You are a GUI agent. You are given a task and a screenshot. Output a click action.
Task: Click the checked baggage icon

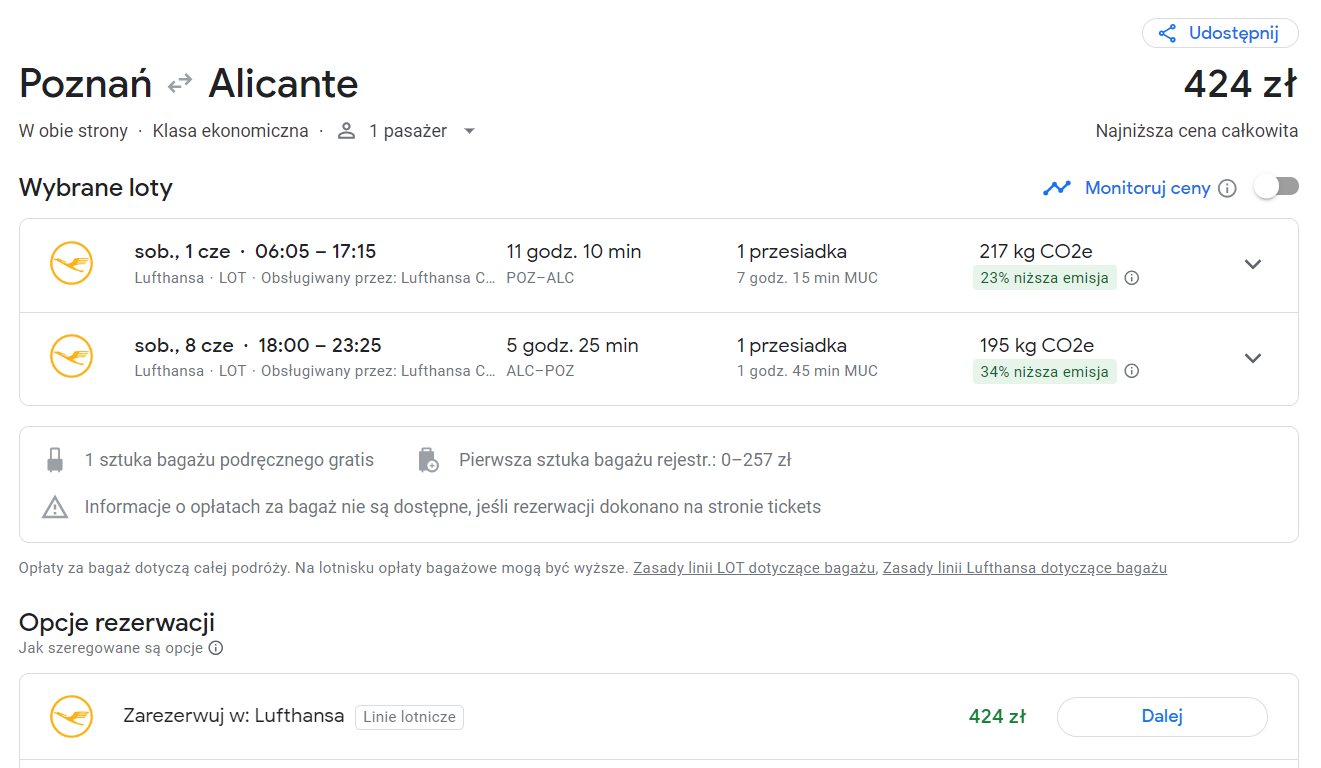428,460
